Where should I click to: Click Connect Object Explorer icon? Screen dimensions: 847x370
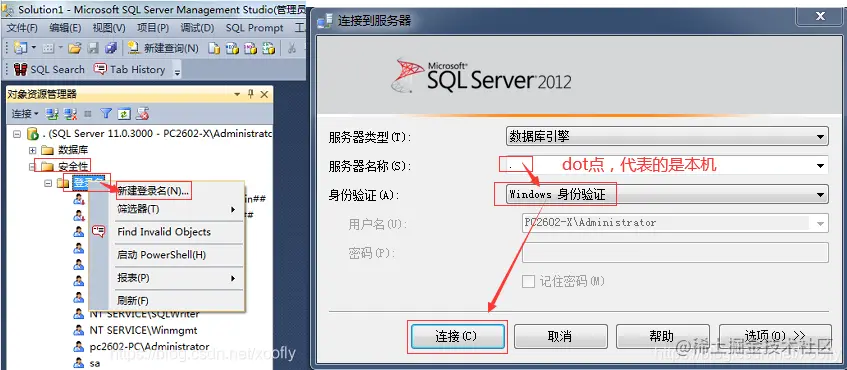tap(52, 114)
